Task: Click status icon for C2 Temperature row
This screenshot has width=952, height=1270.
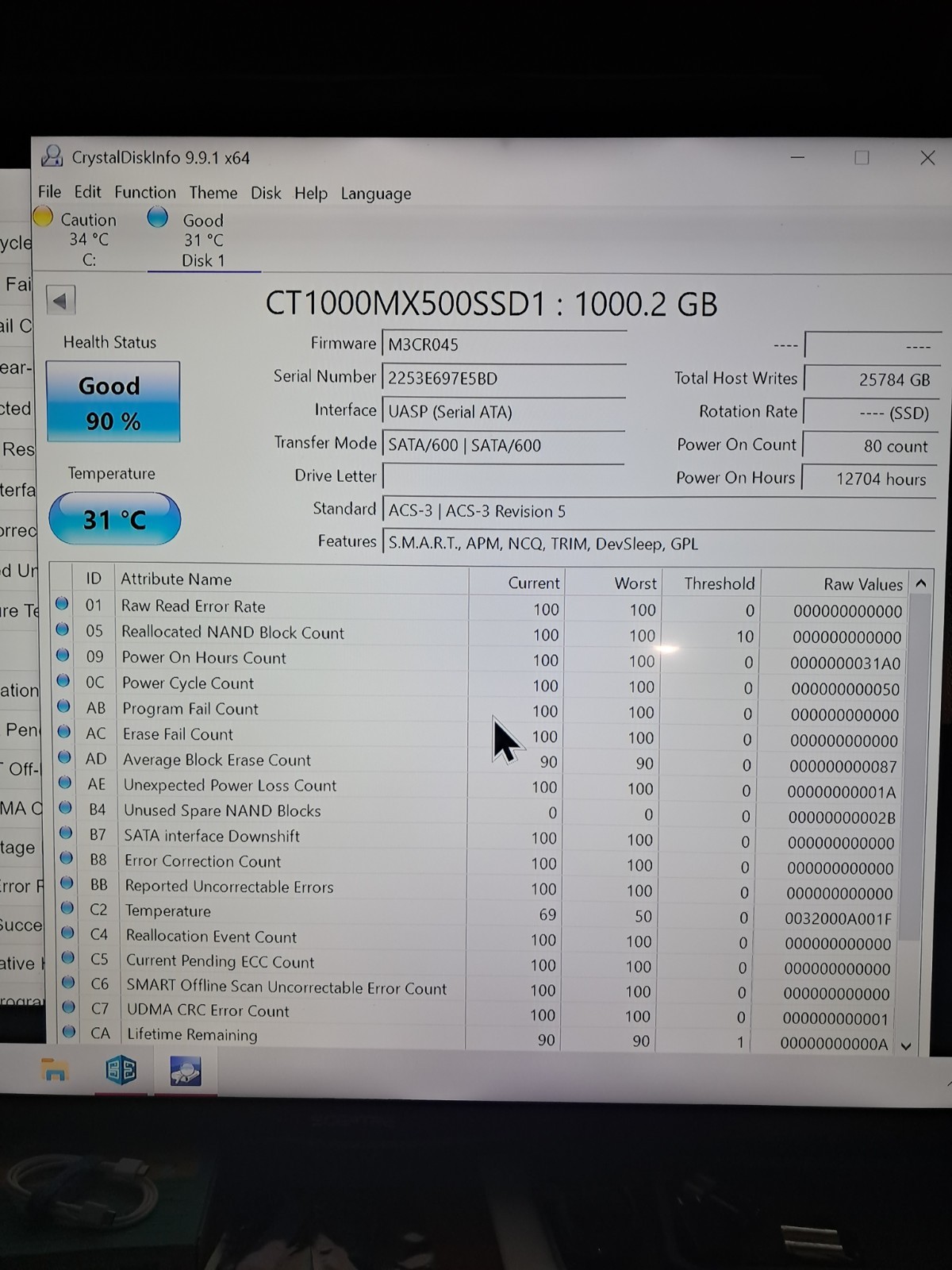Action: point(67,907)
